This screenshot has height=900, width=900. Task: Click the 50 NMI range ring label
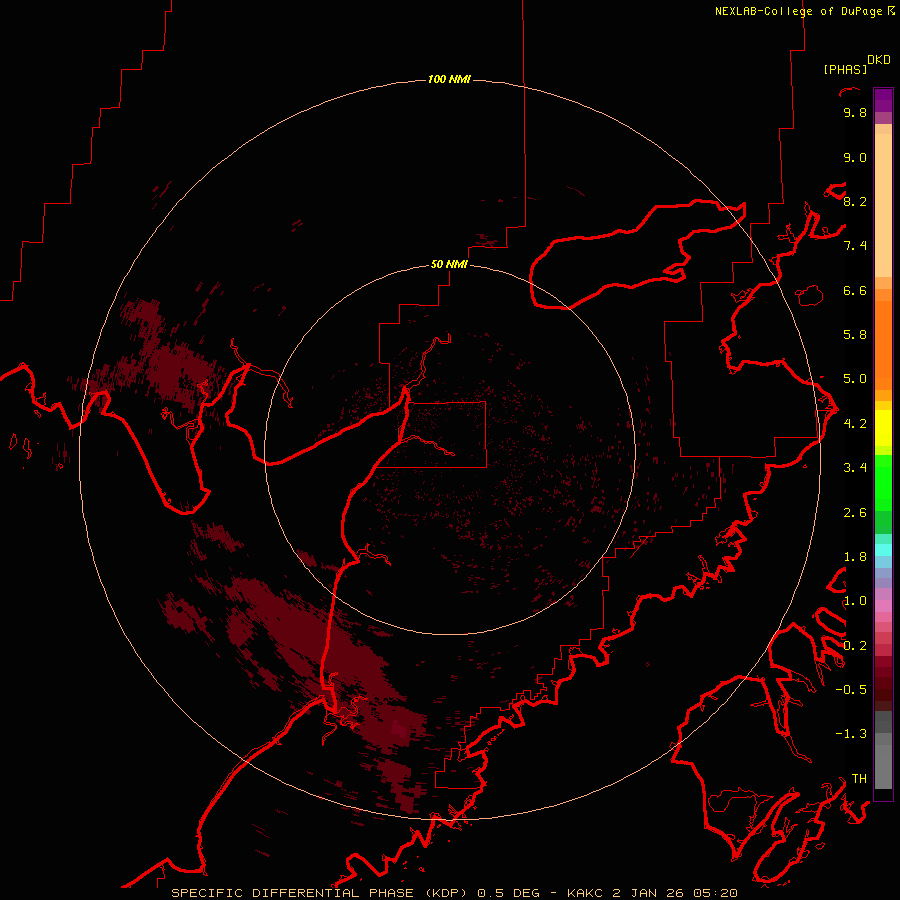click(449, 264)
